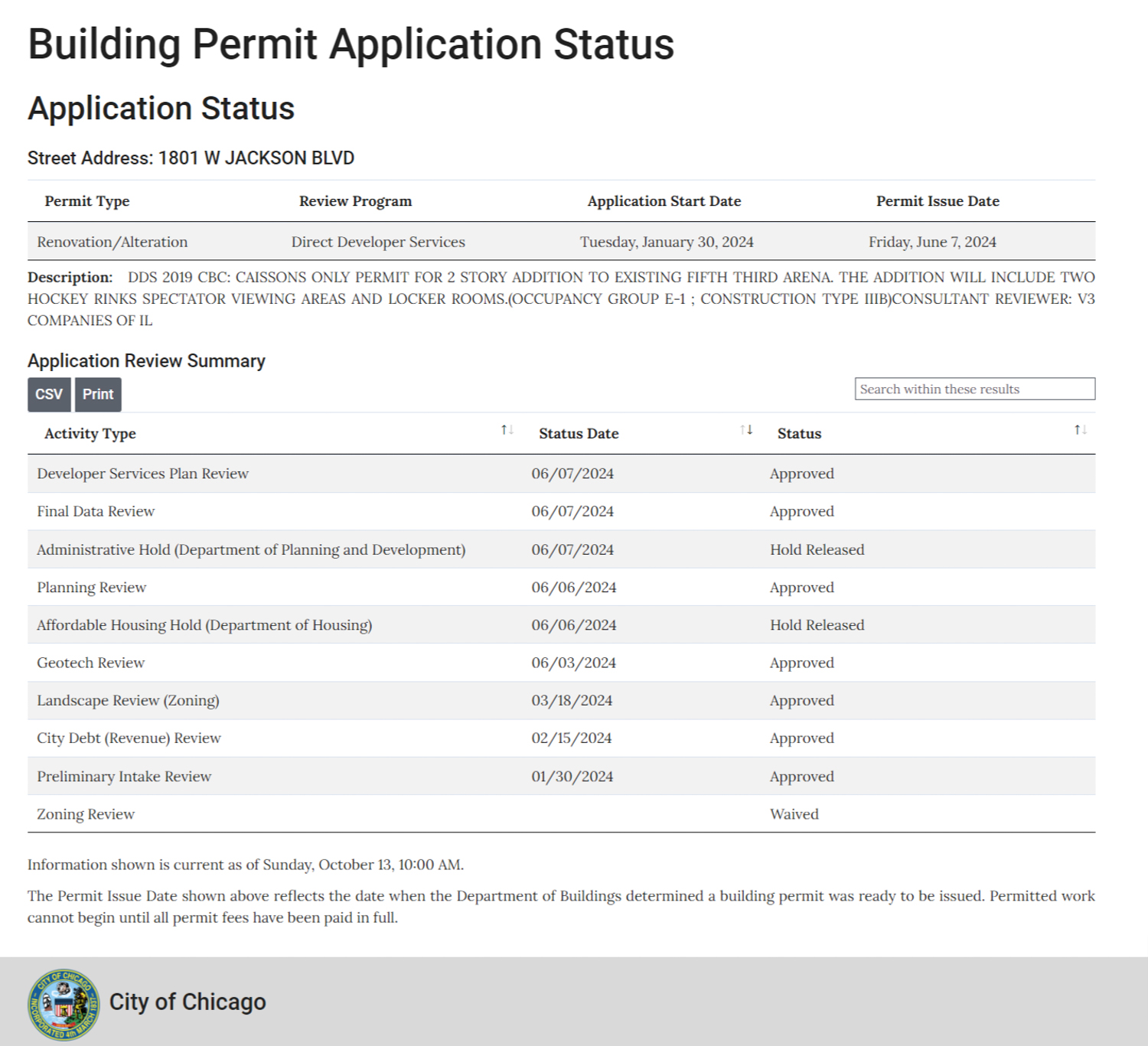Click 'Renovation/Alteration' permit type value
The height and width of the screenshot is (1046, 1148).
113,242
